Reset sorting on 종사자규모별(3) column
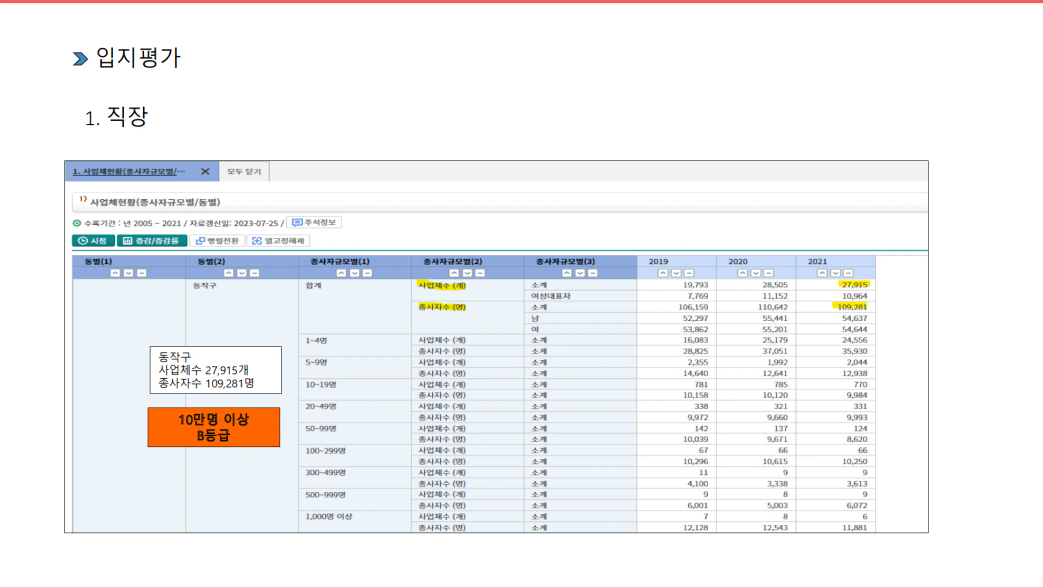This screenshot has height=587, width=1043. (x=593, y=273)
